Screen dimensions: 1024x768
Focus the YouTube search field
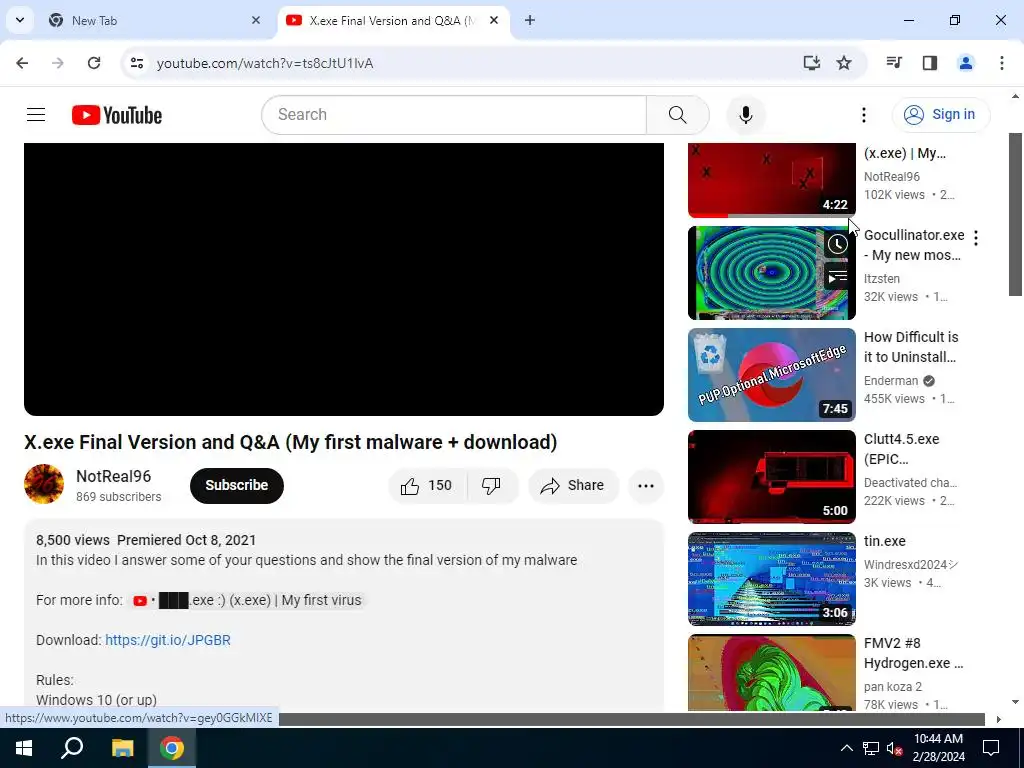pos(454,115)
